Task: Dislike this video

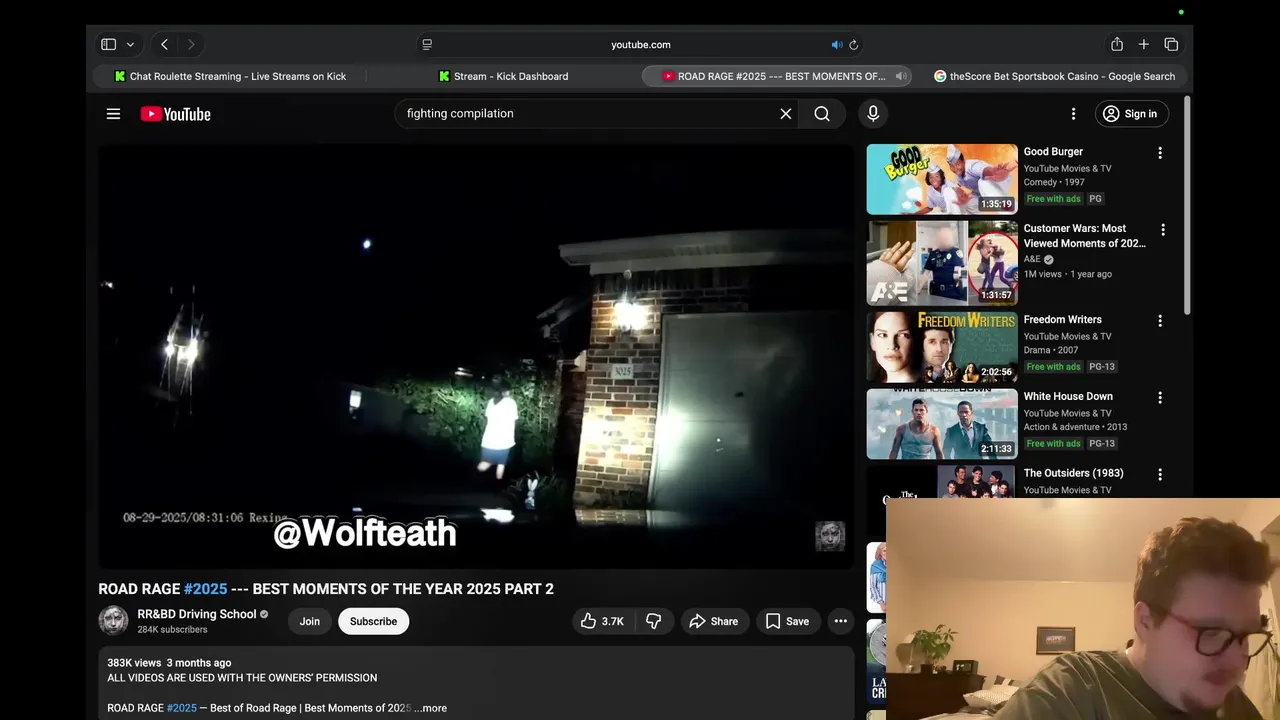Action: [x=654, y=621]
